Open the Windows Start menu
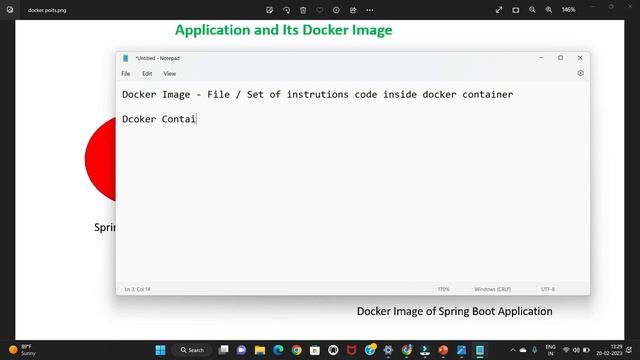This screenshot has height=360, width=640. pos(160,350)
